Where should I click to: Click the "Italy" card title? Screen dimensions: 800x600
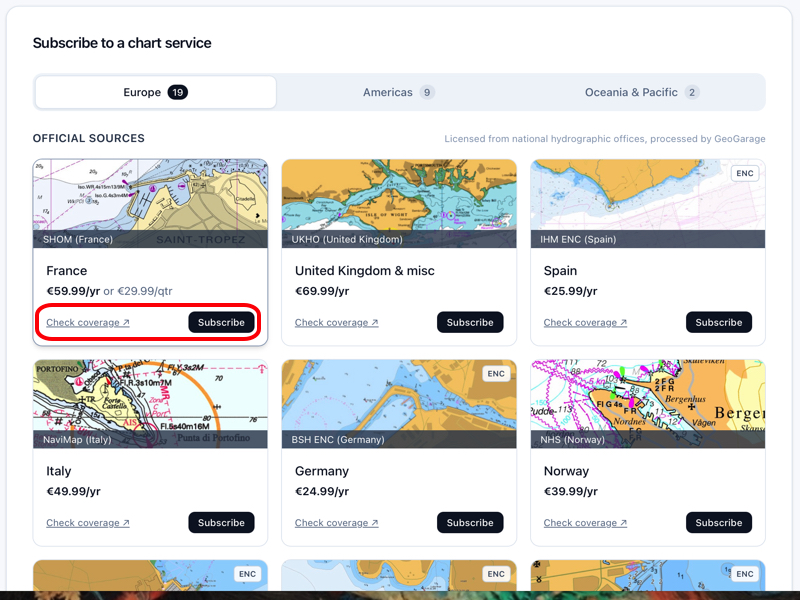coord(59,471)
